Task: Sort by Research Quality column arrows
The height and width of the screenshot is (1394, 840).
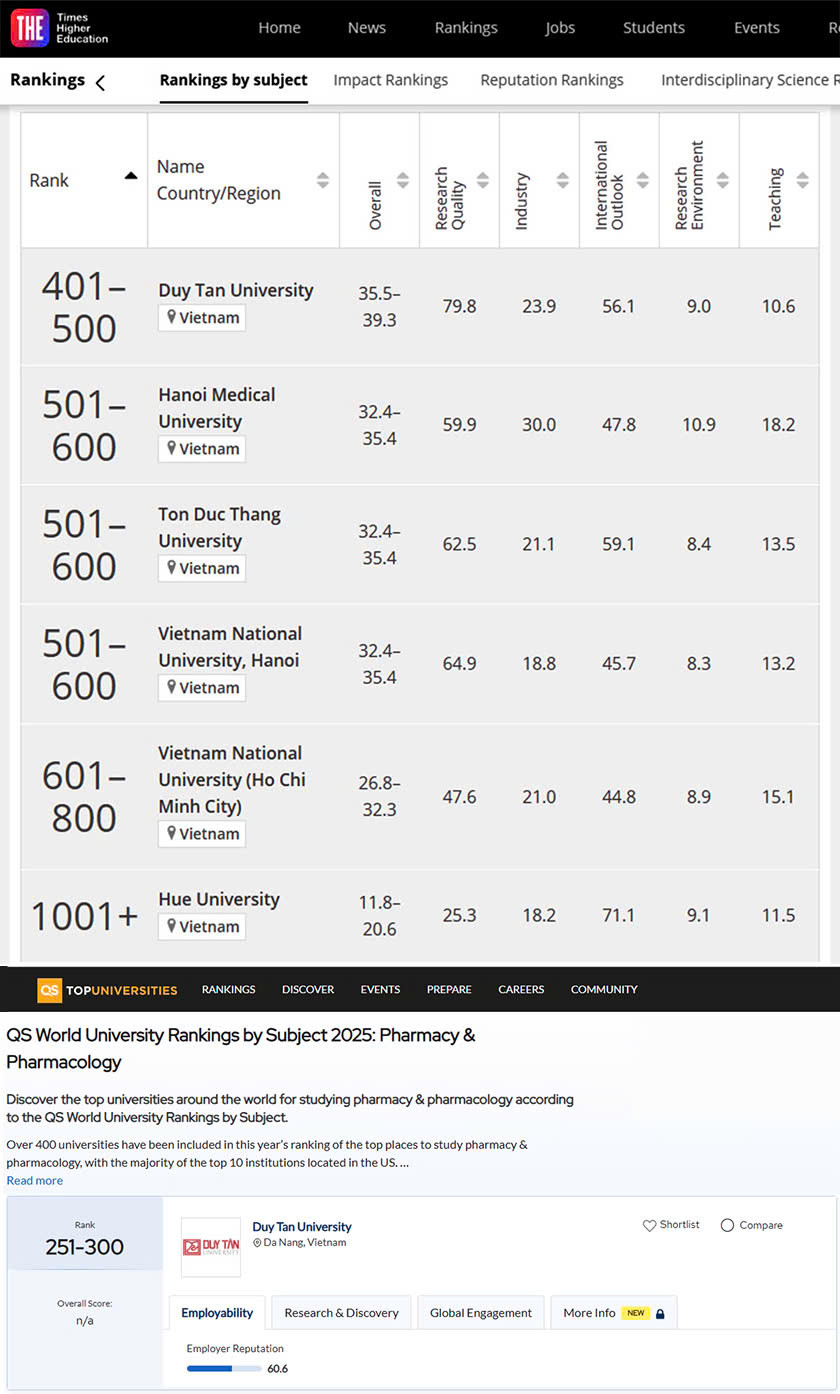Action: point(483,181)
